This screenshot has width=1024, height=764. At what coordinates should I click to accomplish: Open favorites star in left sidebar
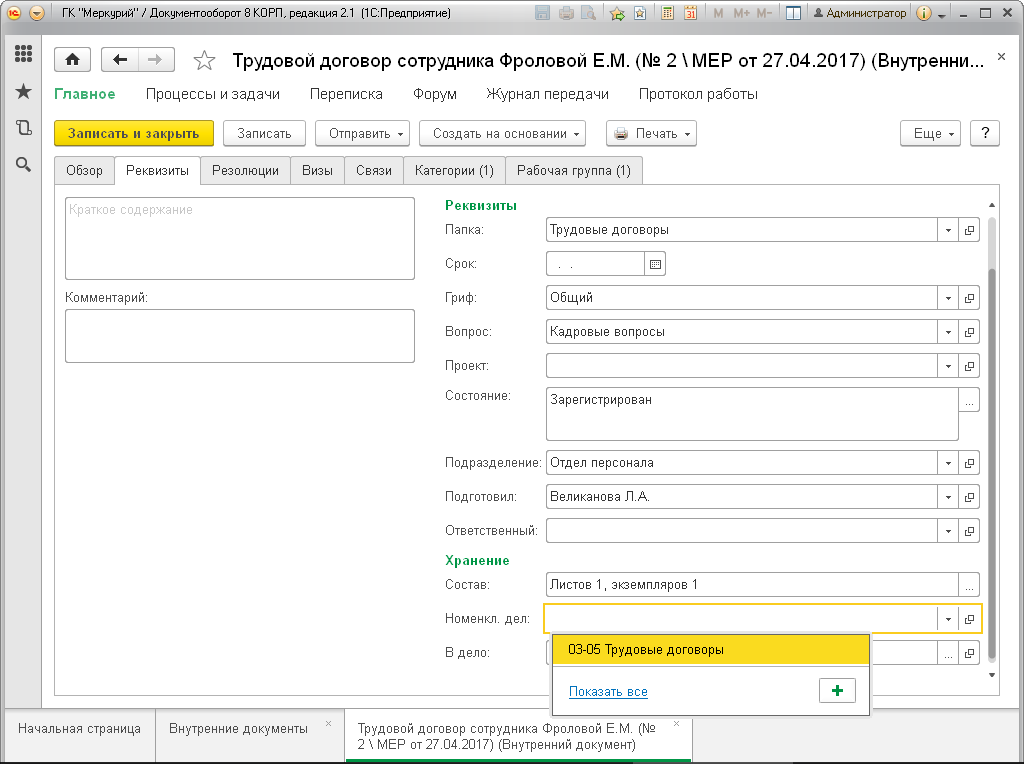coord(24,91)
